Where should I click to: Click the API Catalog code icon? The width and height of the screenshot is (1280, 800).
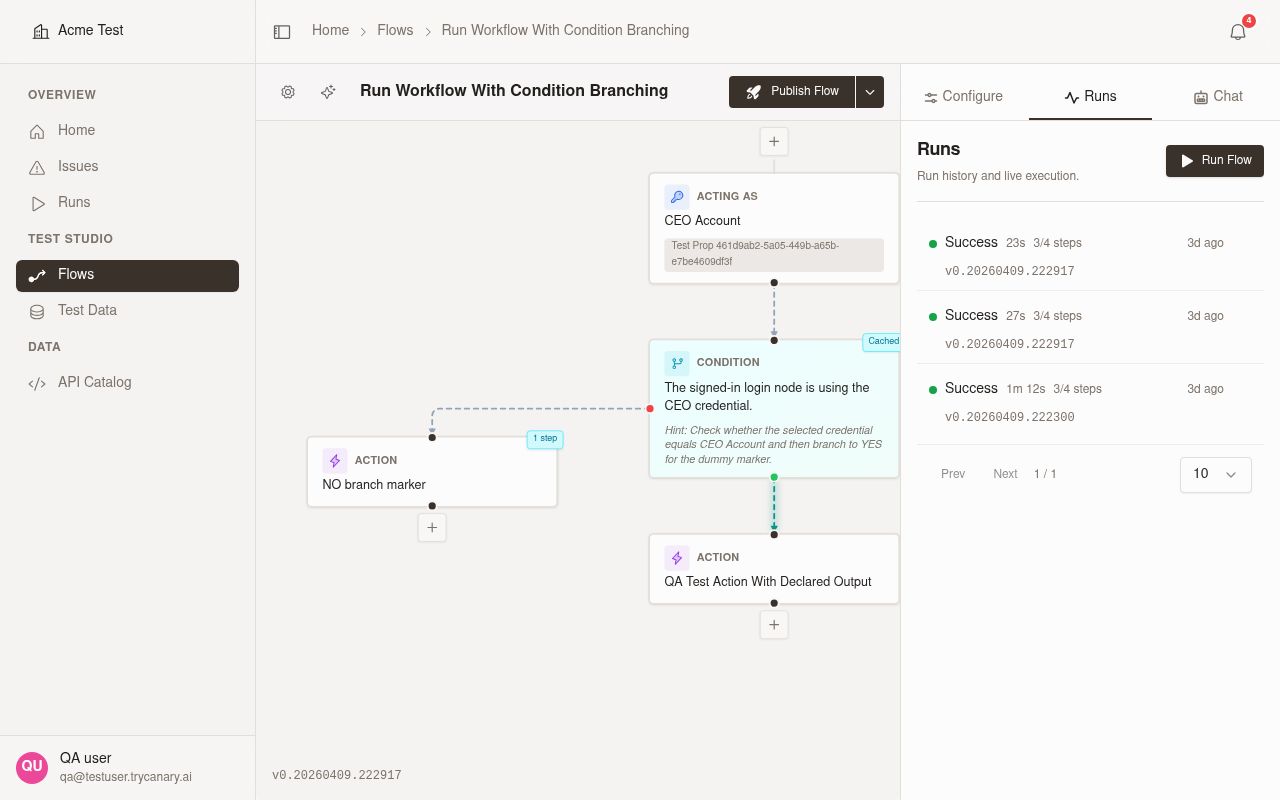(37, 383)
